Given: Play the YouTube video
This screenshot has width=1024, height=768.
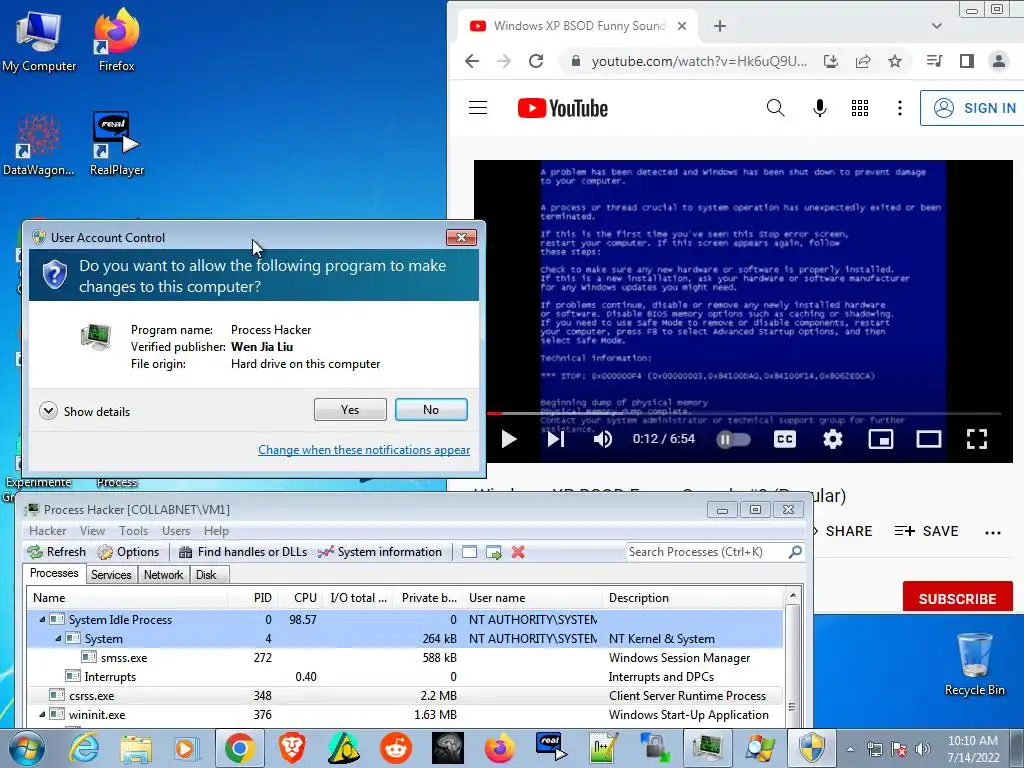Looking at the screenshot, I should coord(509,439).
